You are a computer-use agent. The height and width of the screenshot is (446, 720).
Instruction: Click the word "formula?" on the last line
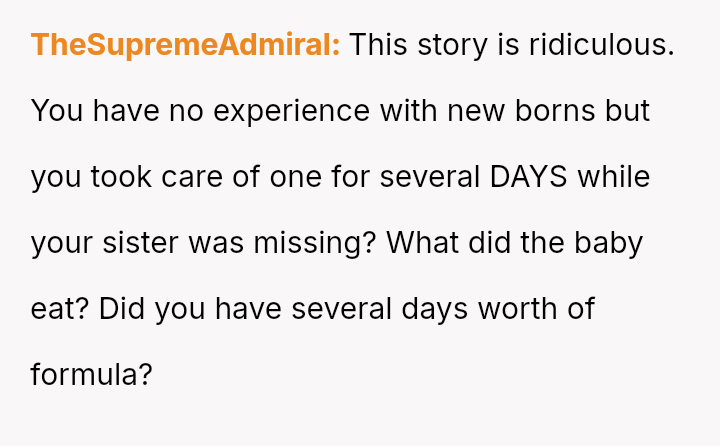pyautogui.click(x=92, y=375)
